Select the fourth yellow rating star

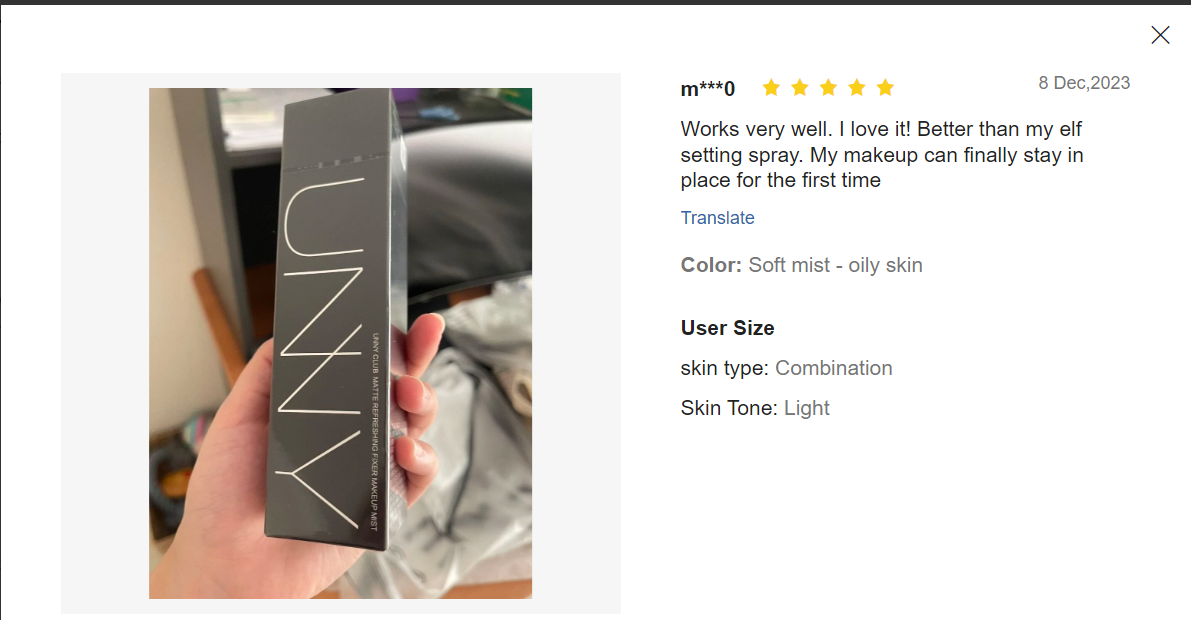pos(857,88)
